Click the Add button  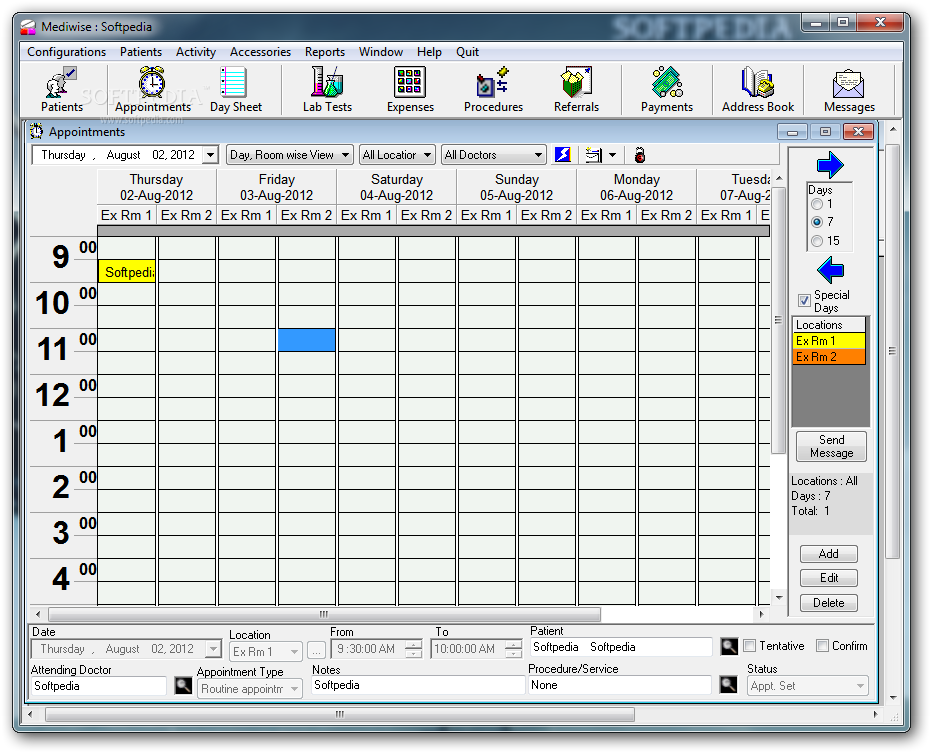[828, 553]
